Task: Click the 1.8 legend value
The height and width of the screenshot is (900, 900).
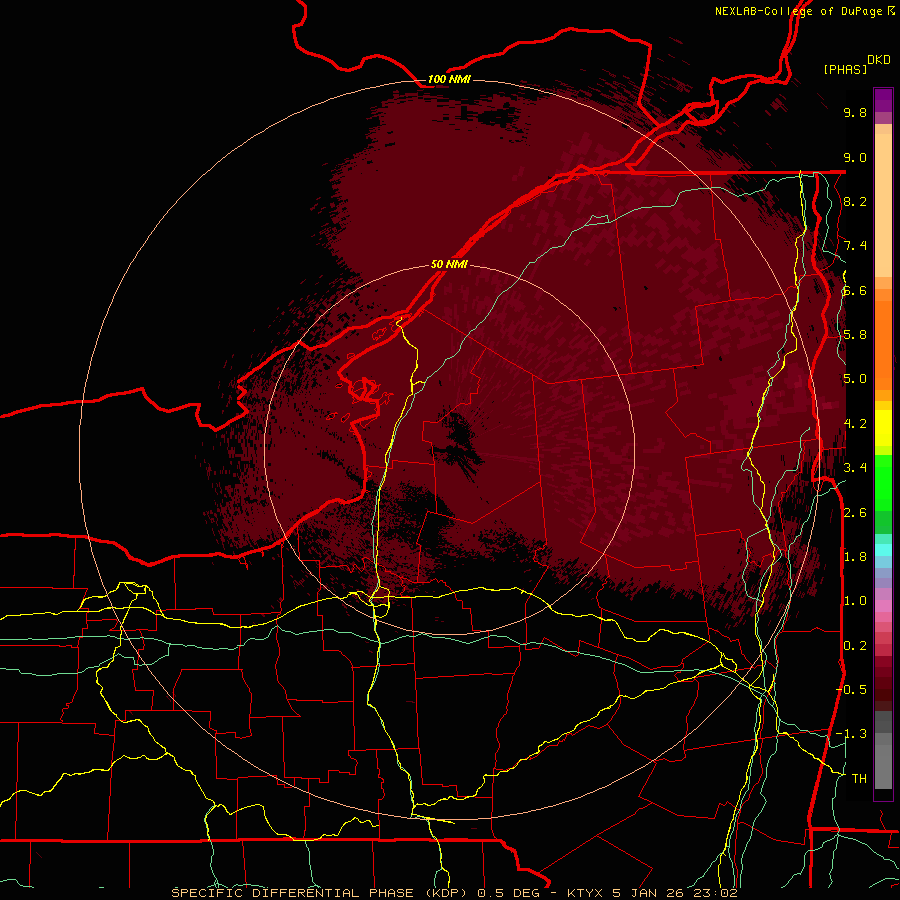Action: point(855,557)
